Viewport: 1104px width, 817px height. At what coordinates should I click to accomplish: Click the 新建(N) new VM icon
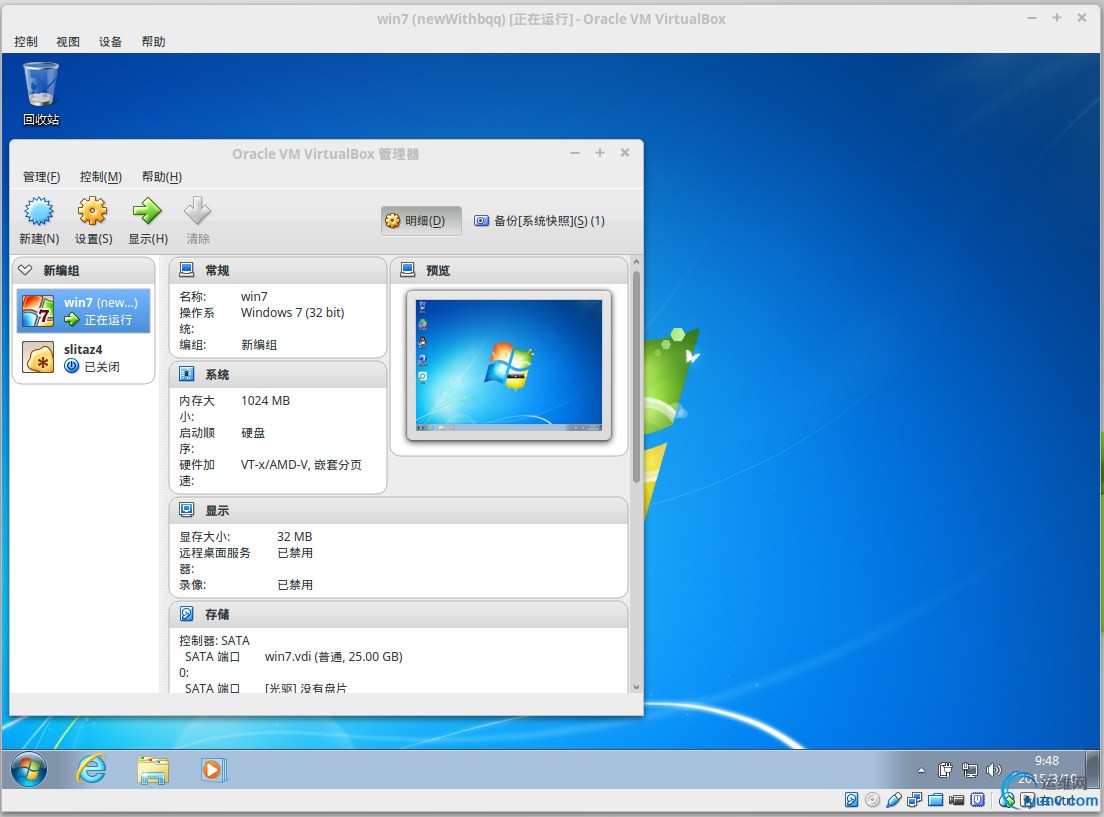[x=39, y=211]
